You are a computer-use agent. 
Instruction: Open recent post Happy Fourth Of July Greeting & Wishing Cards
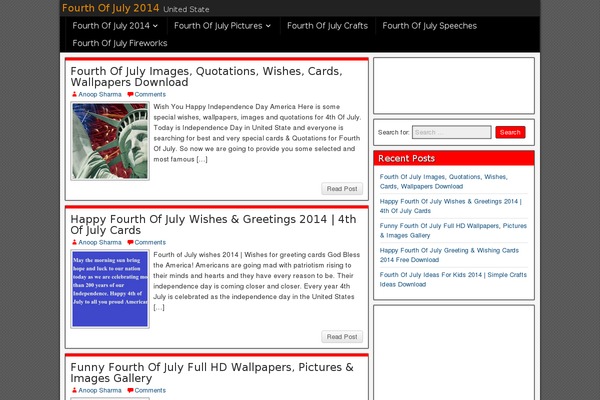click(x=449, y=255)
